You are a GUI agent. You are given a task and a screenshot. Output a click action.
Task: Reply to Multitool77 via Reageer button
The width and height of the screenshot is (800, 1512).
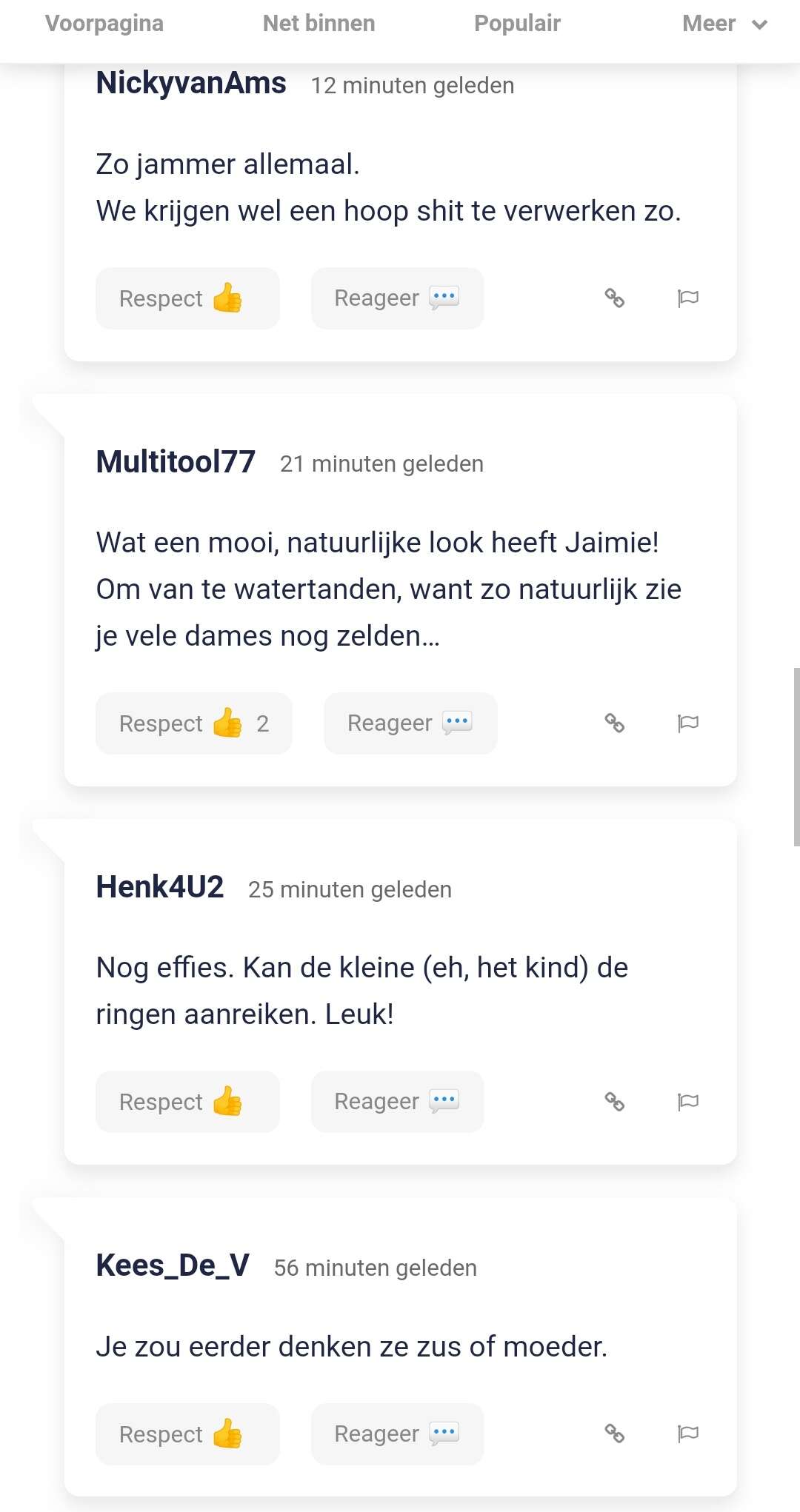tap(410, 723)
